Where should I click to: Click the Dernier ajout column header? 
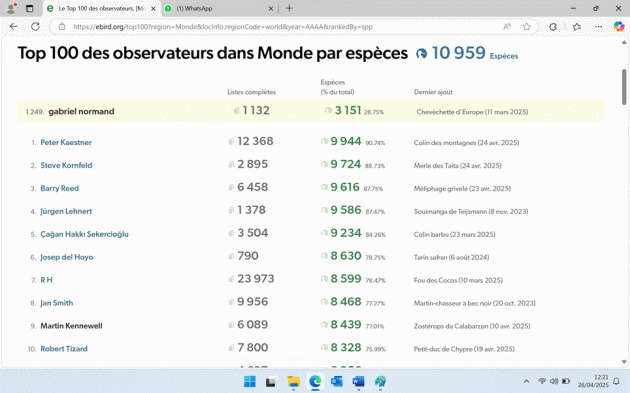(x=433, y=92)
